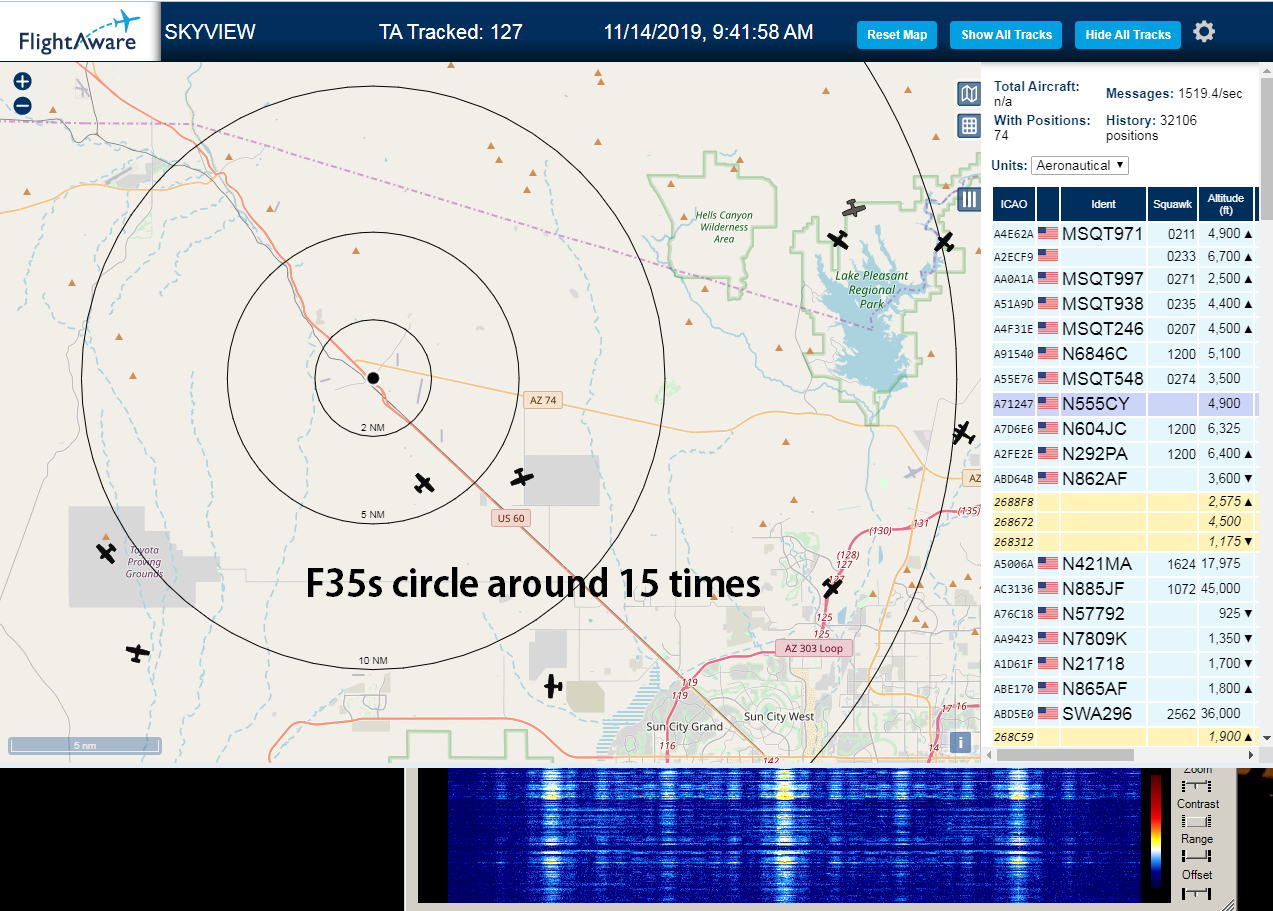Click the SKYVIEW title

pyautogui.click(x=210, y=32)
